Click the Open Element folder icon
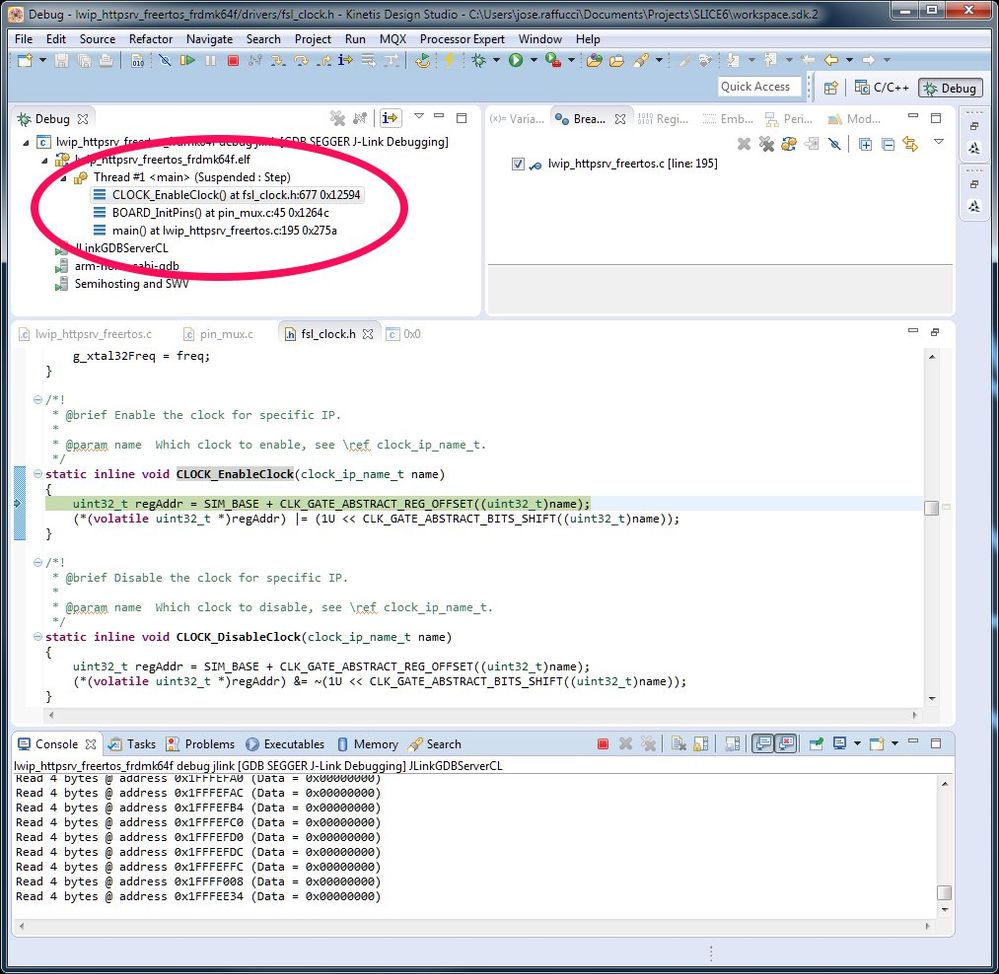Image resolution: width=999 pixels, height=974 pixels. tap(594, 61)
